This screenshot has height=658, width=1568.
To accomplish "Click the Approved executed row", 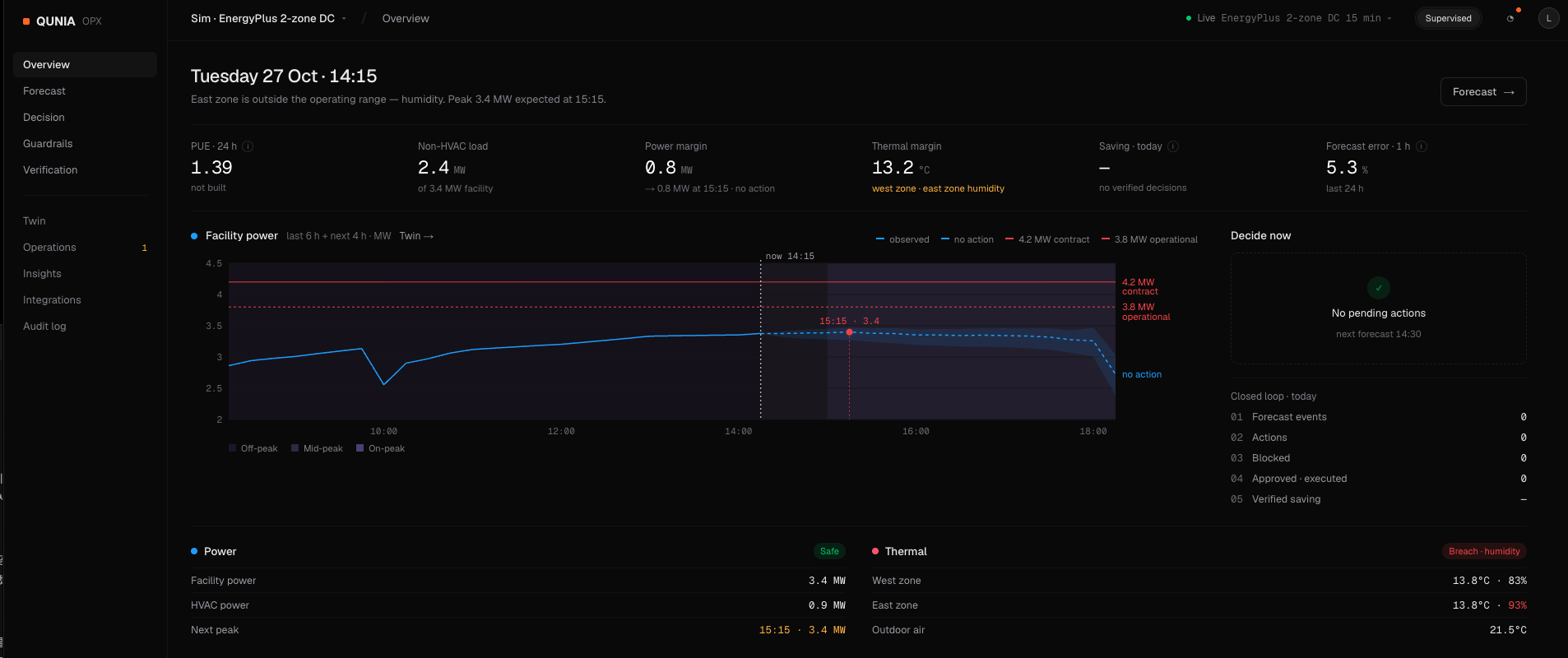I will [1379, 479].
